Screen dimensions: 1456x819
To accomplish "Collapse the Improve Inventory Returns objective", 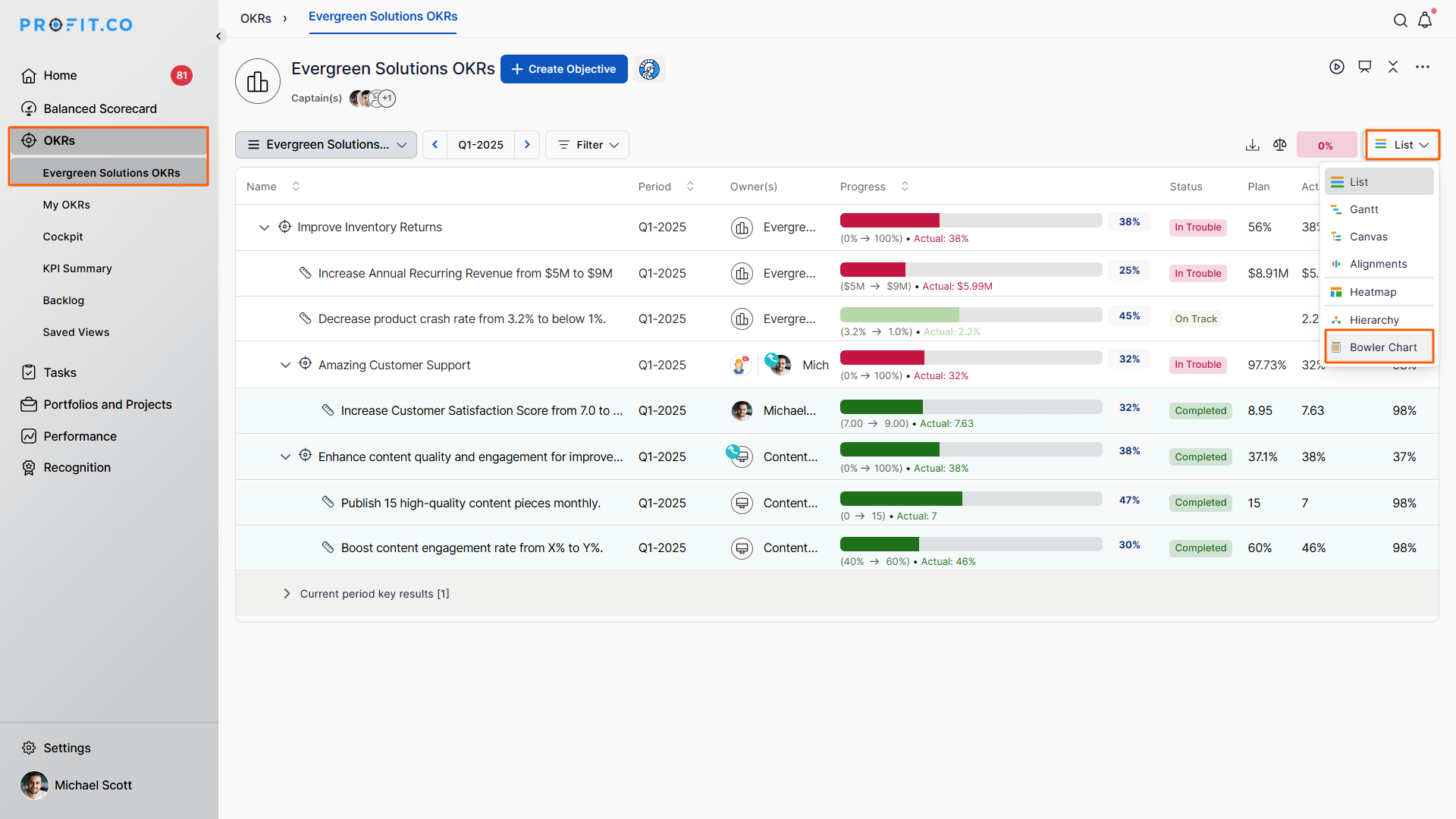I will (264, 227).
